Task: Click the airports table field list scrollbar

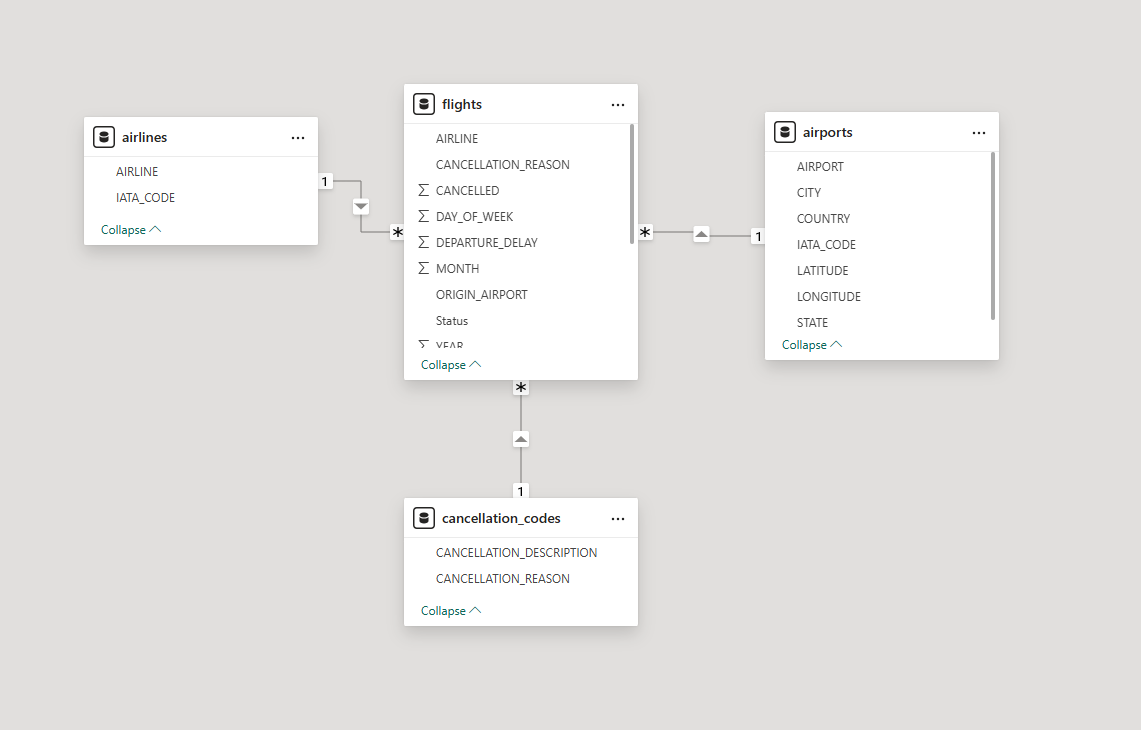Action: (992, 235)
